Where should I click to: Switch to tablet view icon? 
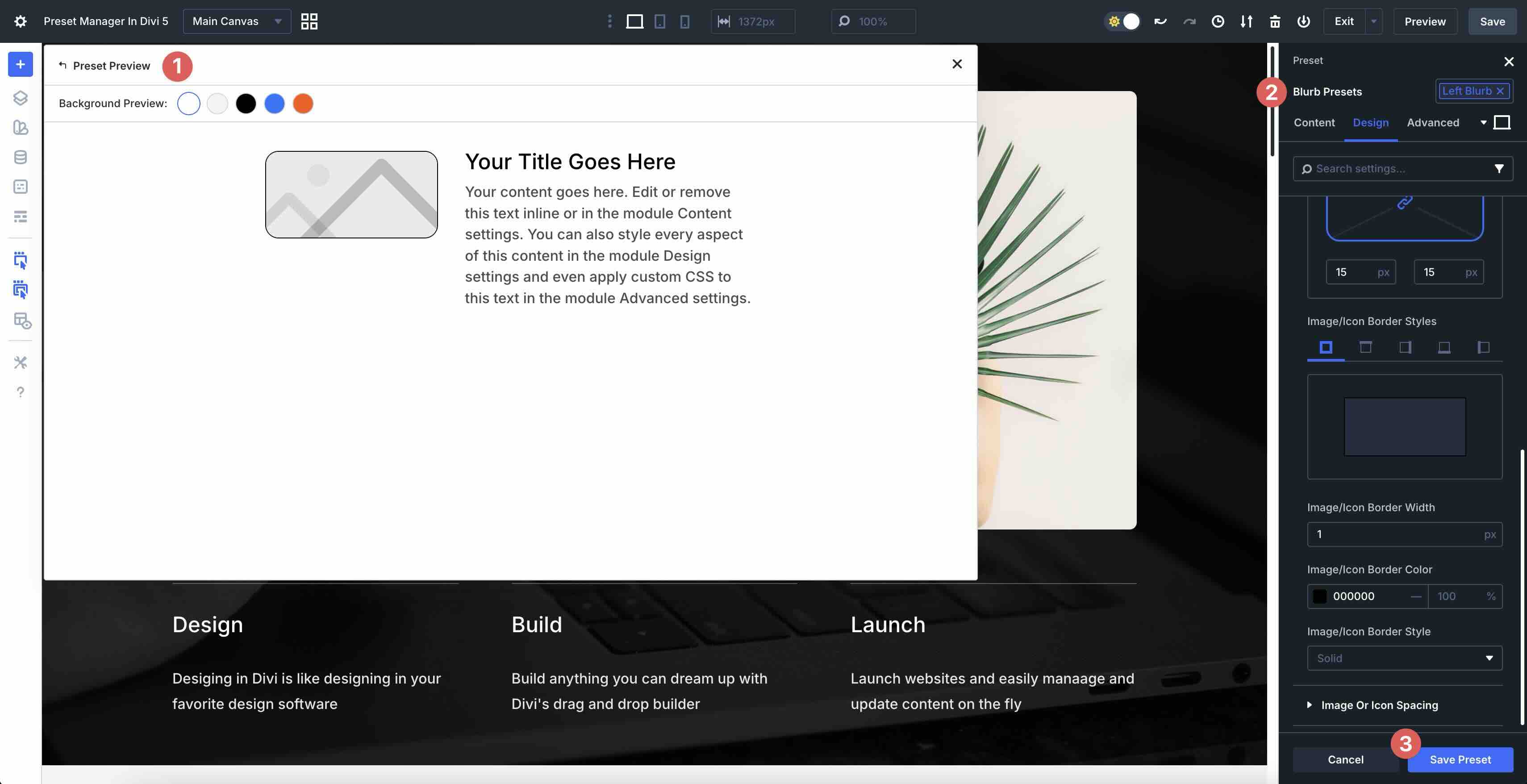pos(660,21)
